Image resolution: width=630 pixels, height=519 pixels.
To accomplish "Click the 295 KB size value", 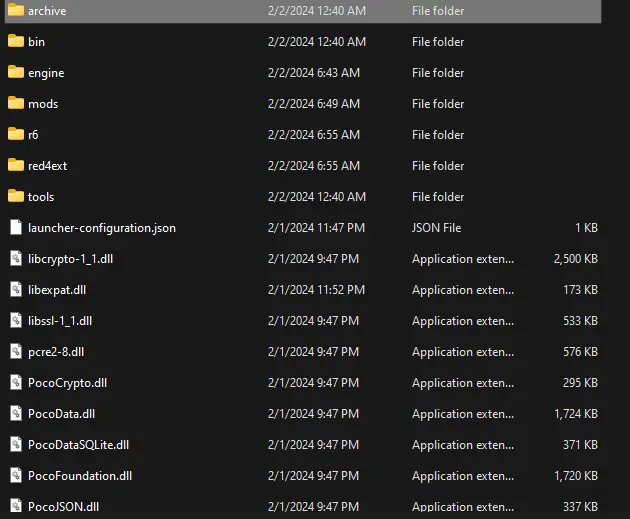I will tap(580, 382).
